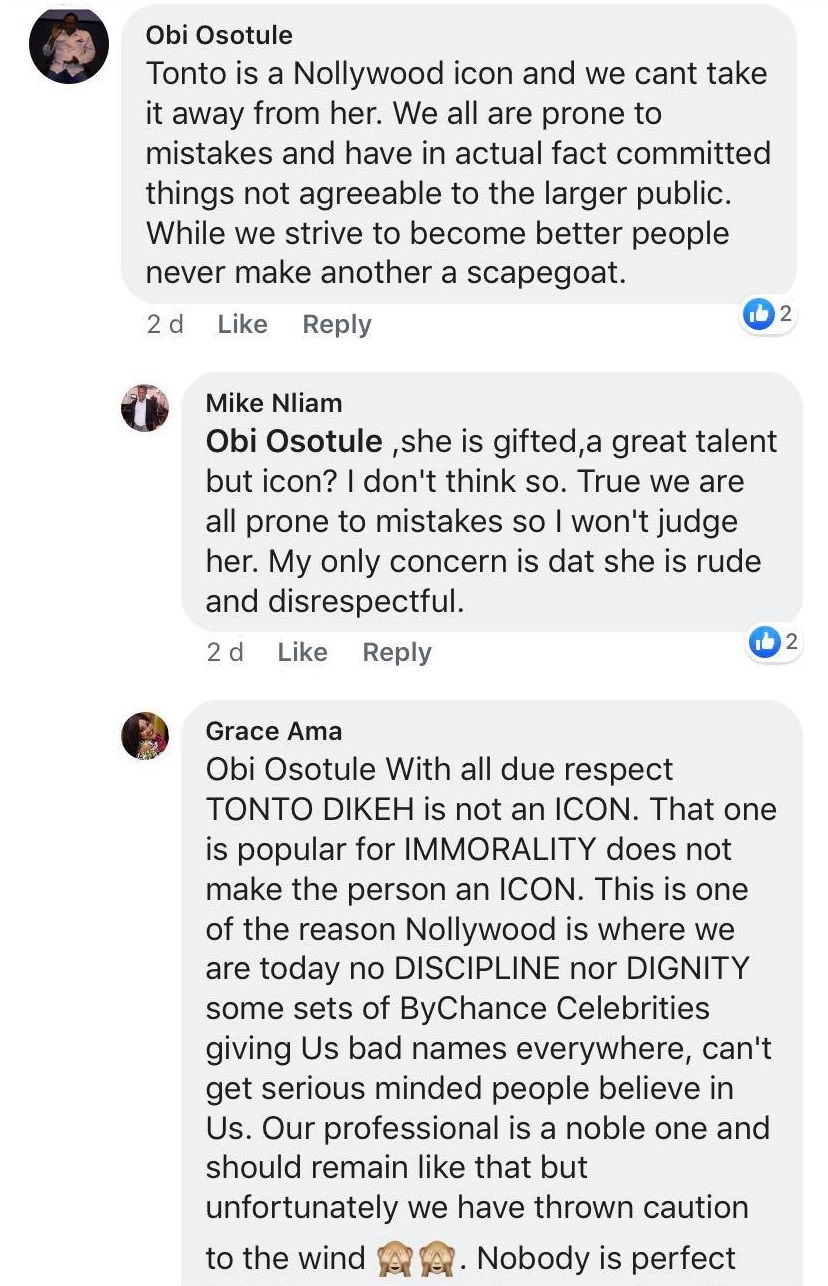
Task: Open the Mike Nliam author name link
Action: (x=274, y=403)
